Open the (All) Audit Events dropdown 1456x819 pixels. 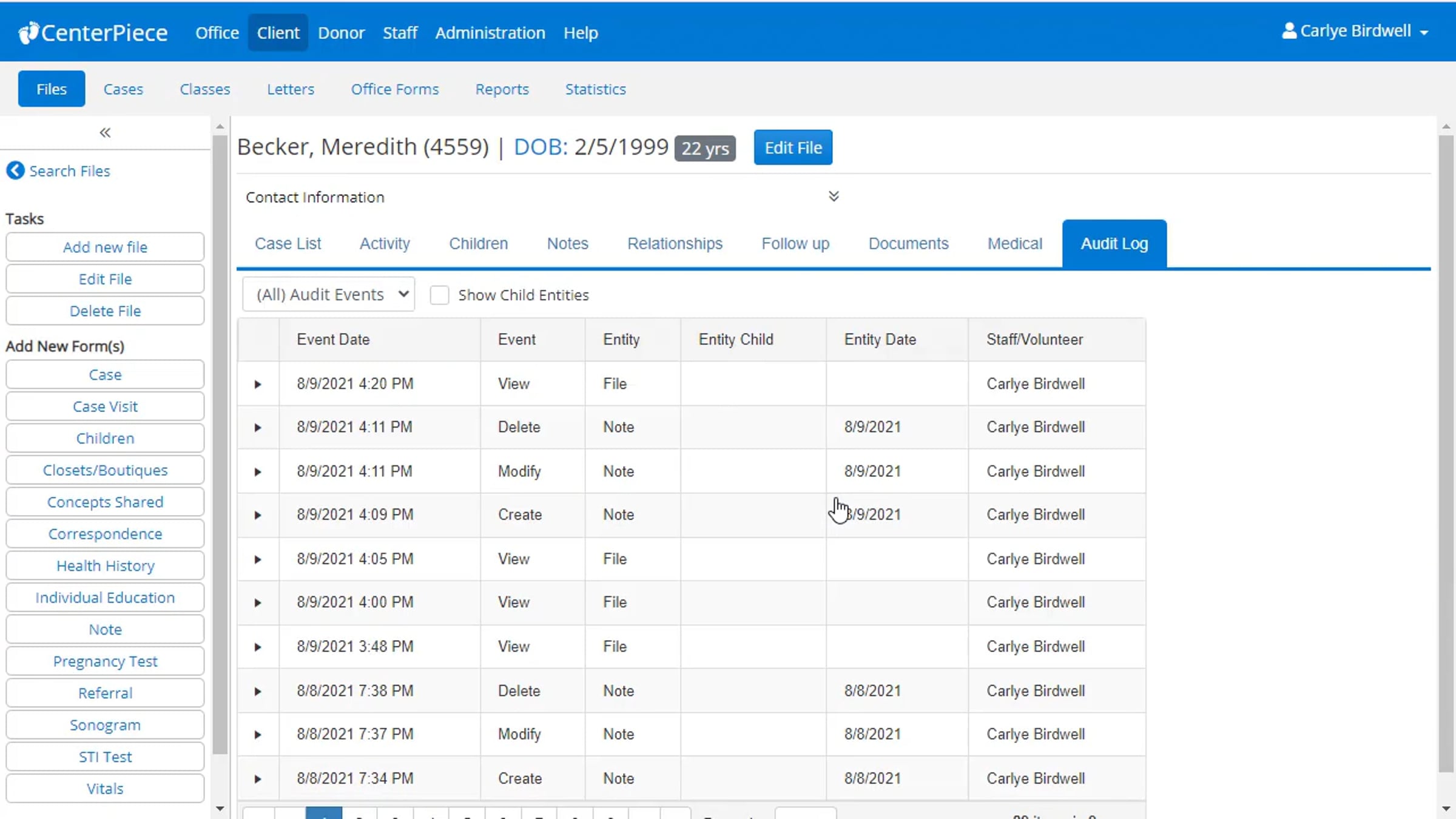pyautogui.click(x=329, y=294)
